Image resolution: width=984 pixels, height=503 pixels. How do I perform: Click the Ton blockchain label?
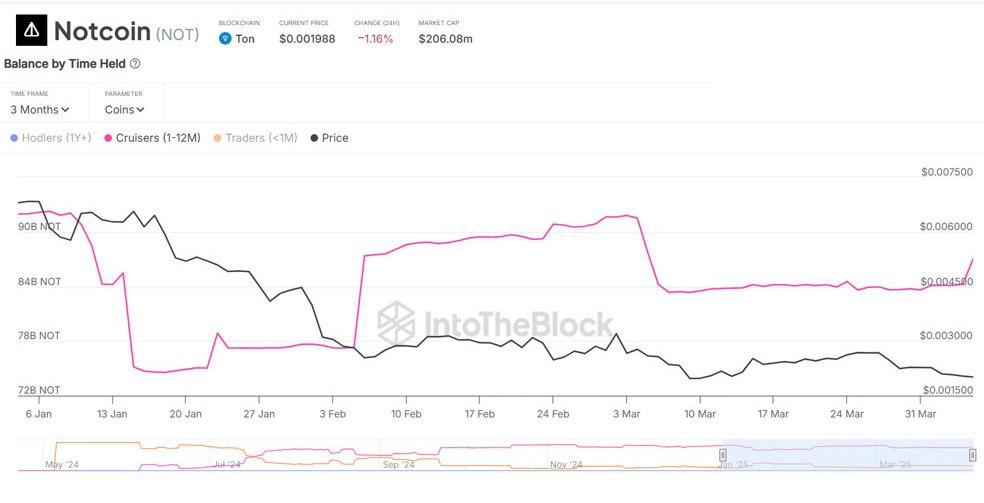245,39
